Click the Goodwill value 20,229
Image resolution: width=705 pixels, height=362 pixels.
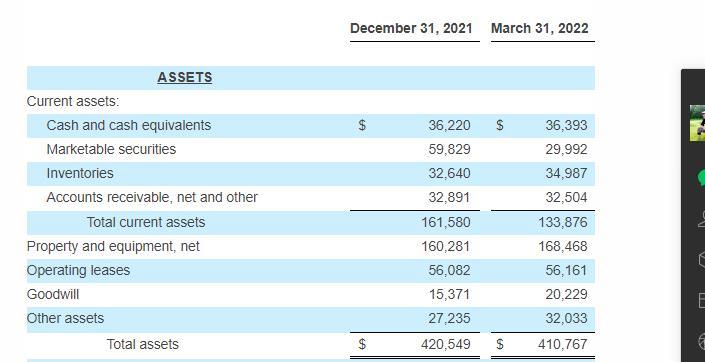pyautogui.click(x=566, y=295)
